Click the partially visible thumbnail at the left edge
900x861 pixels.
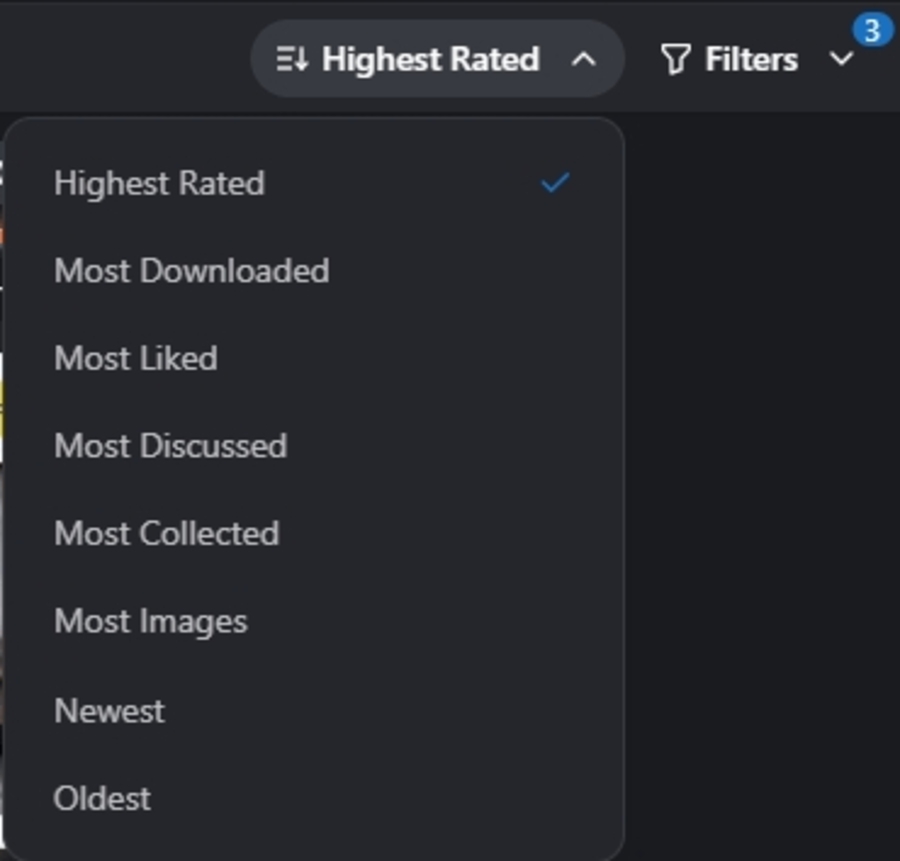point(2,488)
